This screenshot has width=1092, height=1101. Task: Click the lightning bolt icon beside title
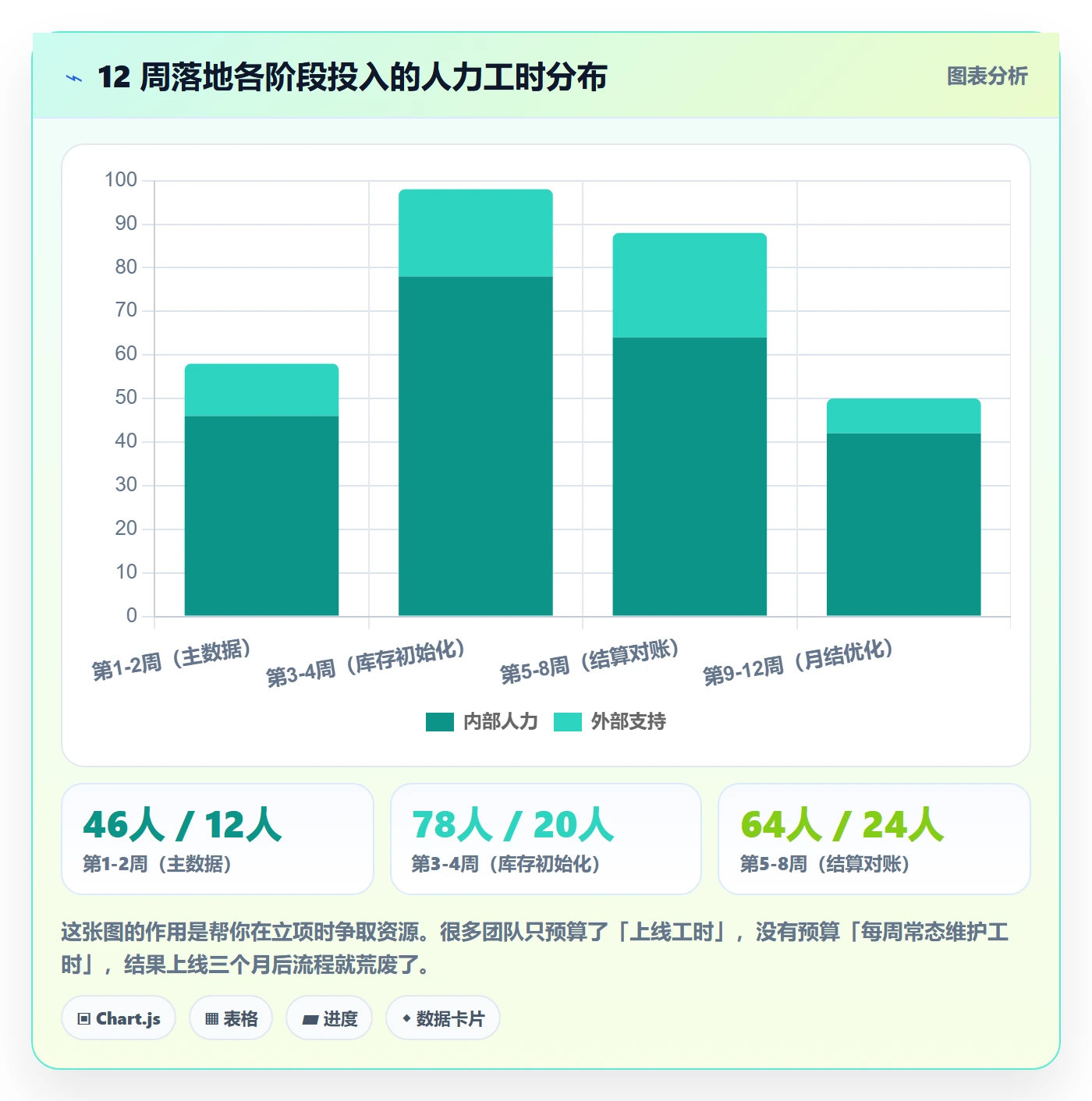[x=74, y=78]
